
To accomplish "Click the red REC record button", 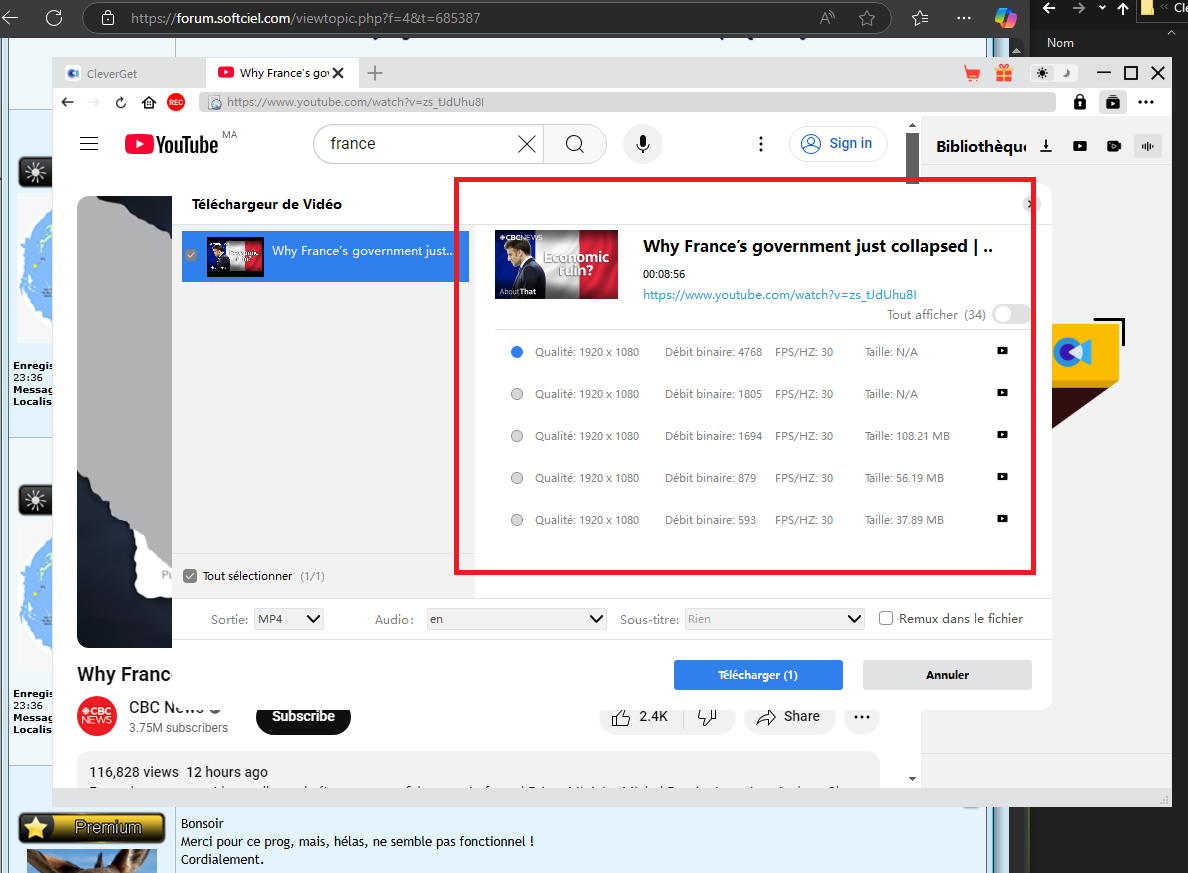I will (176, 102).
